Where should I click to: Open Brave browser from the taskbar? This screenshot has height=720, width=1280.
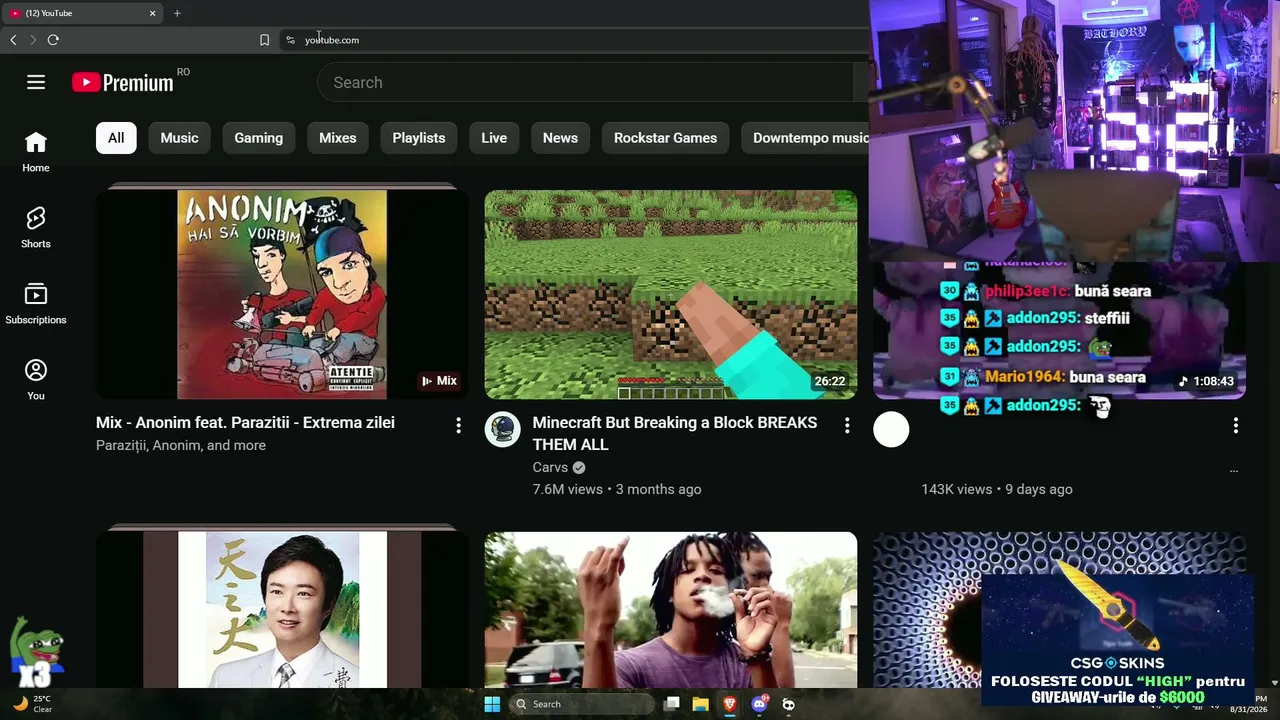730,704
